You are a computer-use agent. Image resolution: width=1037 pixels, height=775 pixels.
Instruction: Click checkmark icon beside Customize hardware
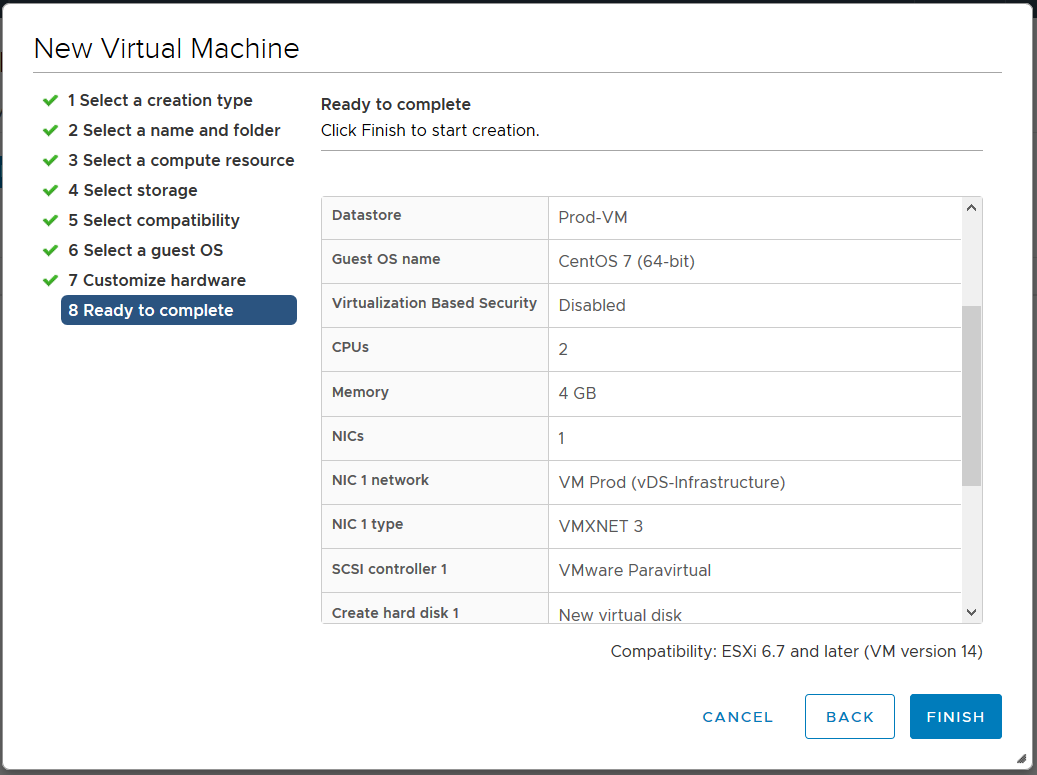tap(50, 280)
